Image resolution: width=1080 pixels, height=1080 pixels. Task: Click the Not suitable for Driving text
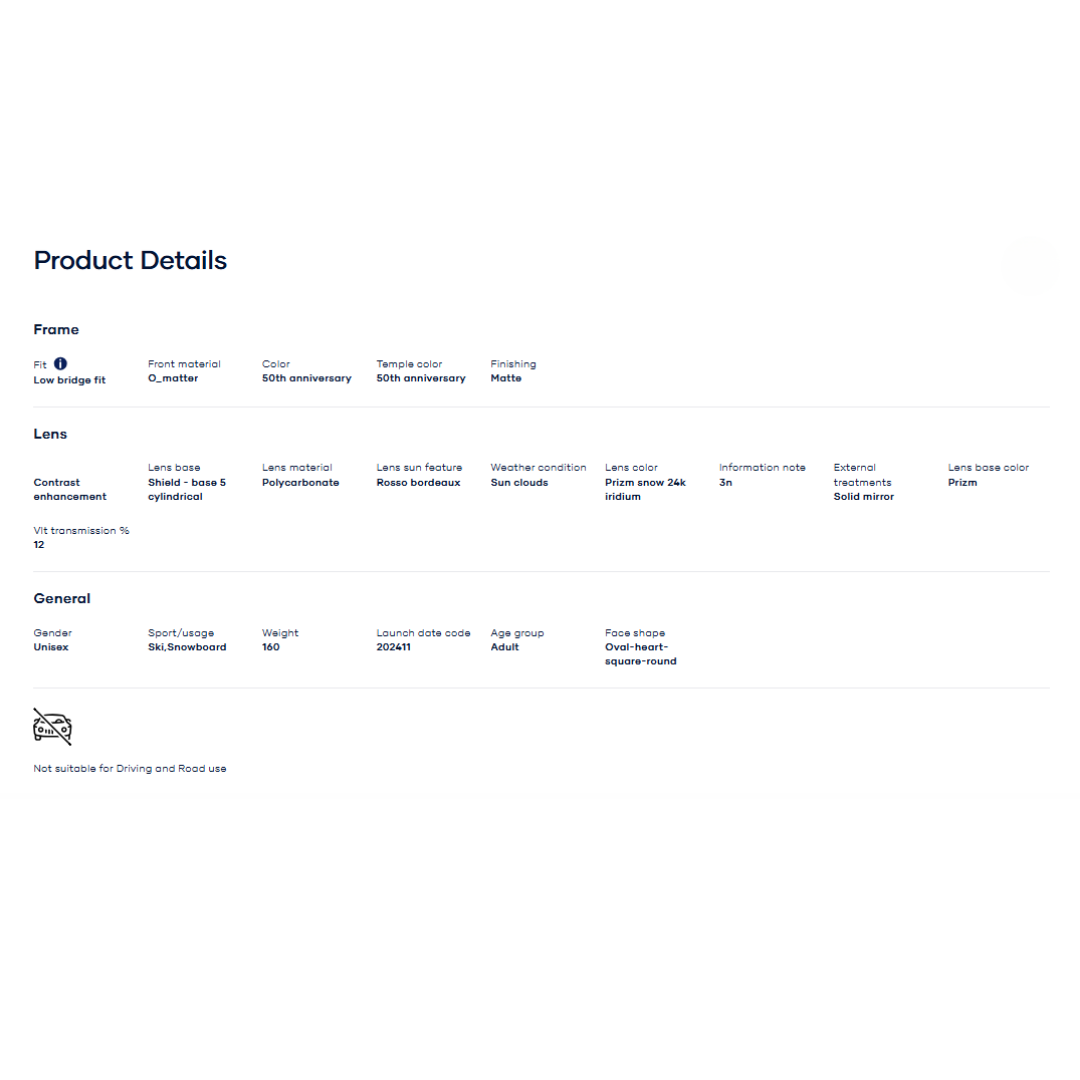130,769
